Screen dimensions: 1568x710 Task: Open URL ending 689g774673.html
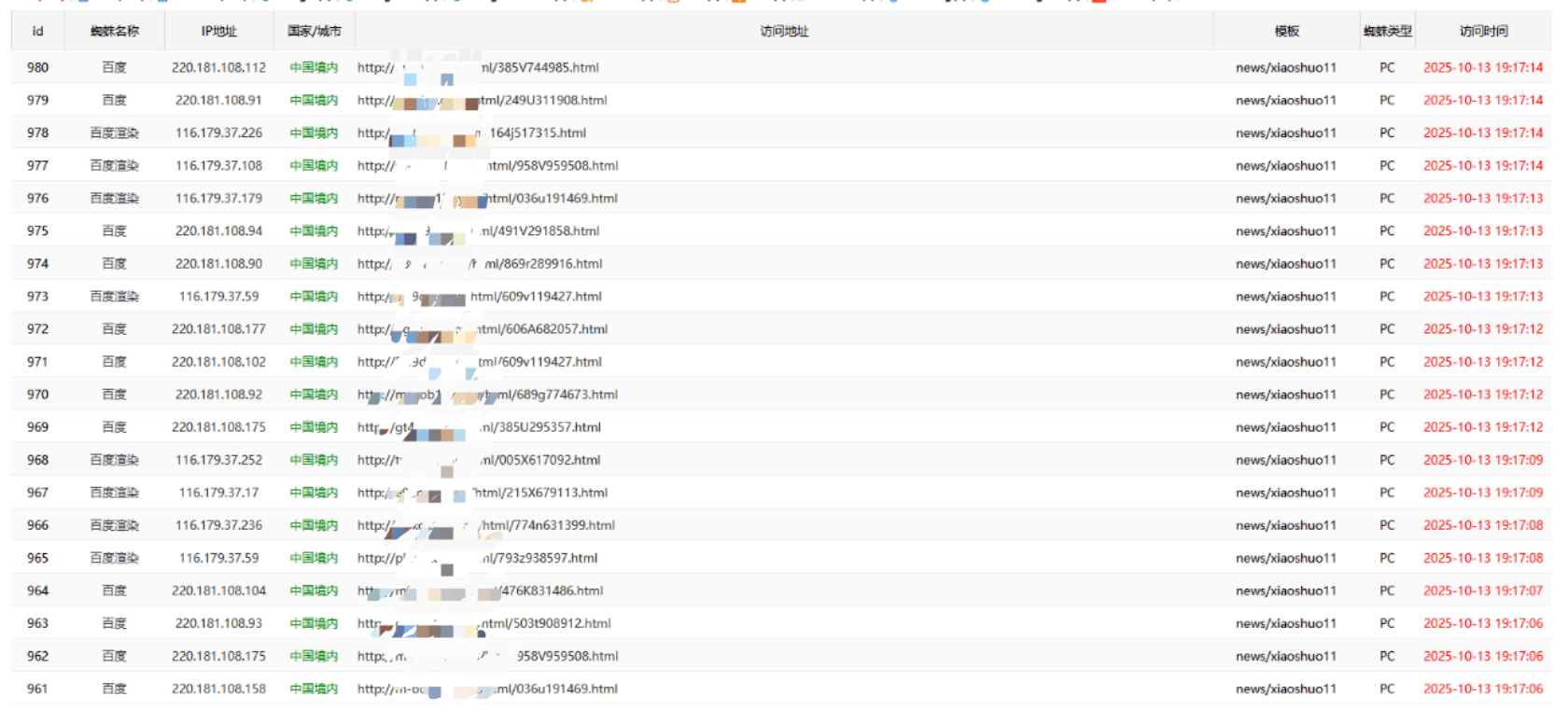point(487,395)
